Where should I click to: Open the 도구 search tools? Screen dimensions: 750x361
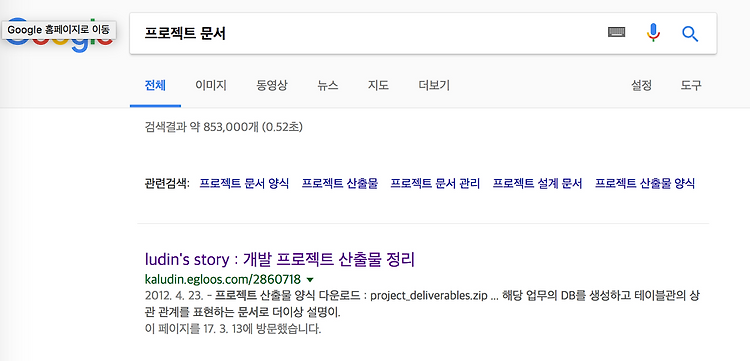pyautogui.click(x=691, y=86)
